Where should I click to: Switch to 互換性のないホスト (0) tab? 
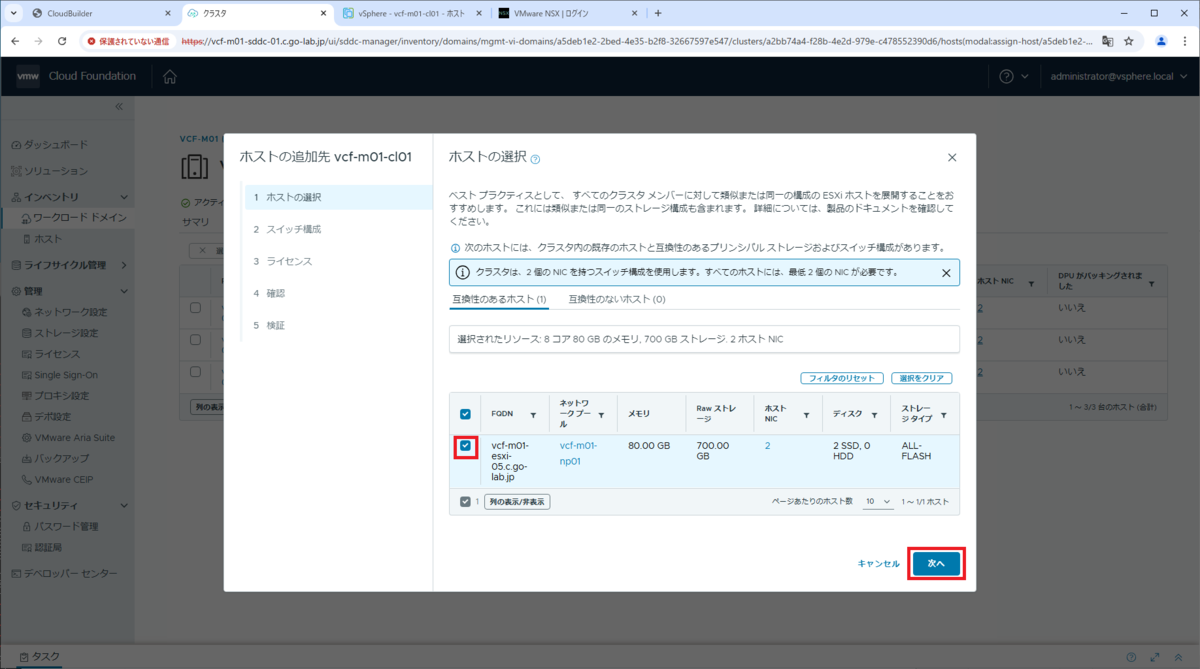point(617,299)
